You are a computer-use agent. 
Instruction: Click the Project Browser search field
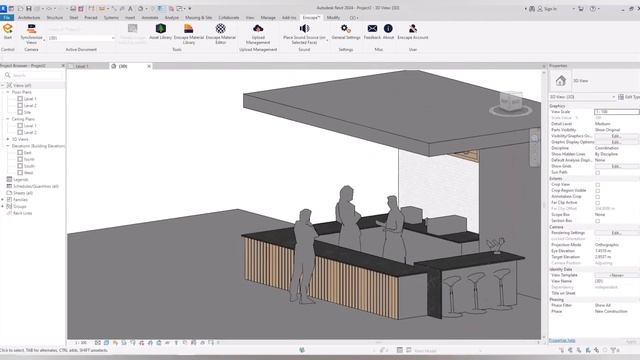click(33, 76)
